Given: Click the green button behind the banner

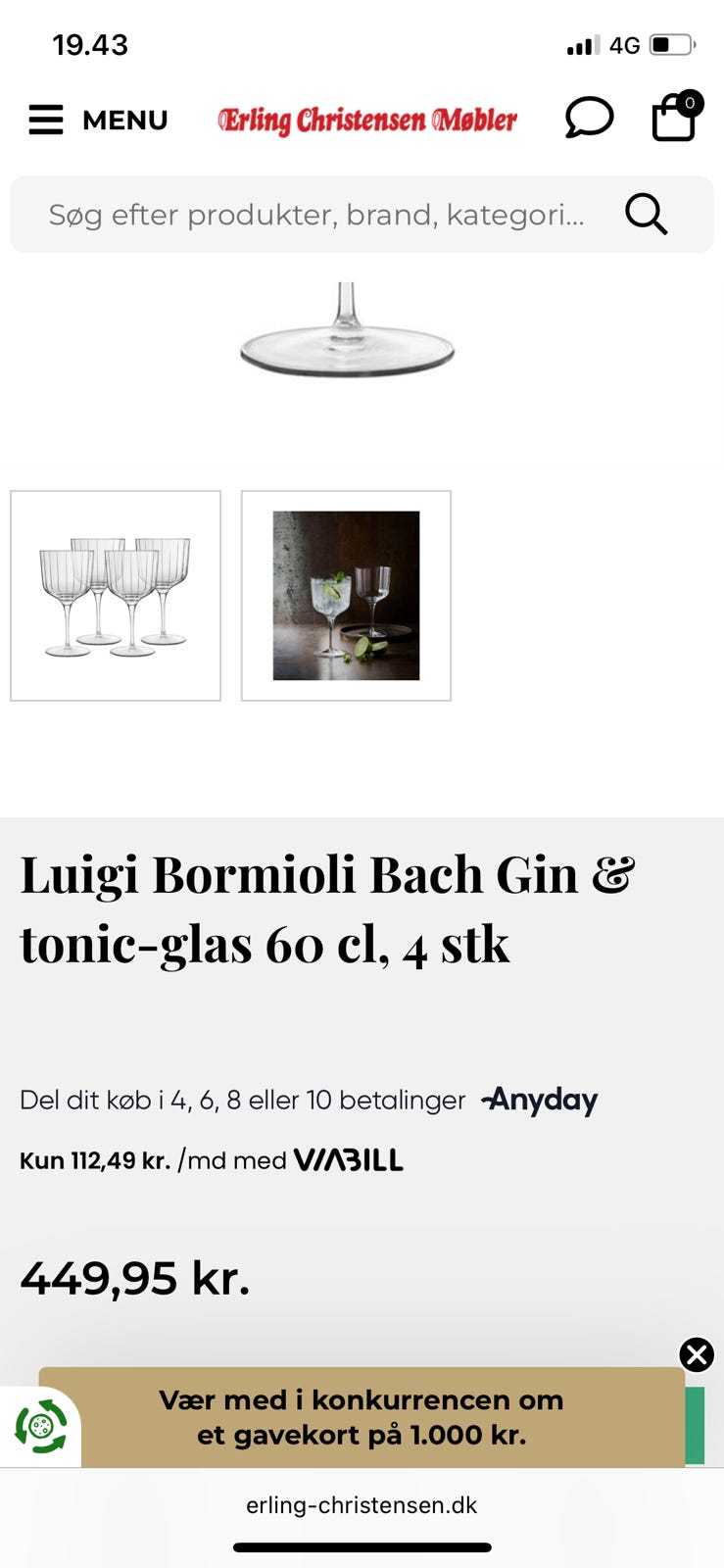Looking at the screenshot, I should click(x=695, y=1426).
